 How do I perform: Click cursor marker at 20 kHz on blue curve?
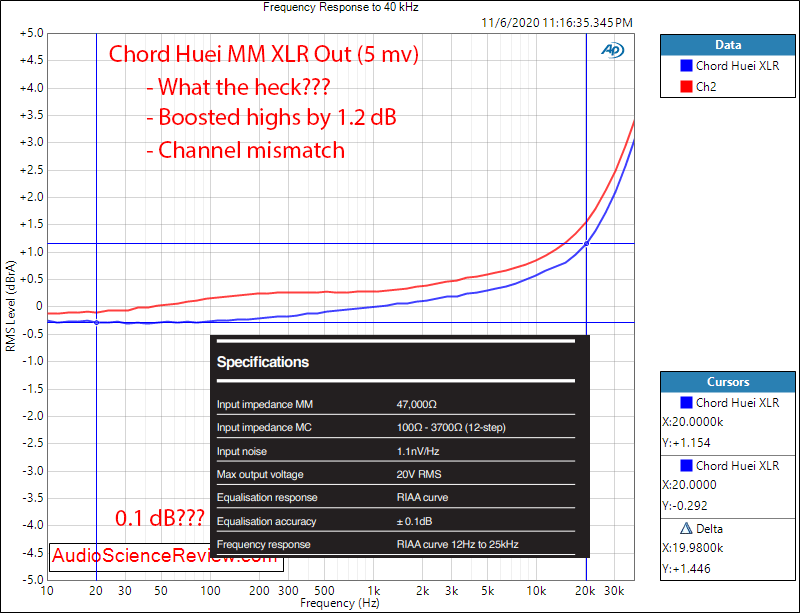point(586,243)
